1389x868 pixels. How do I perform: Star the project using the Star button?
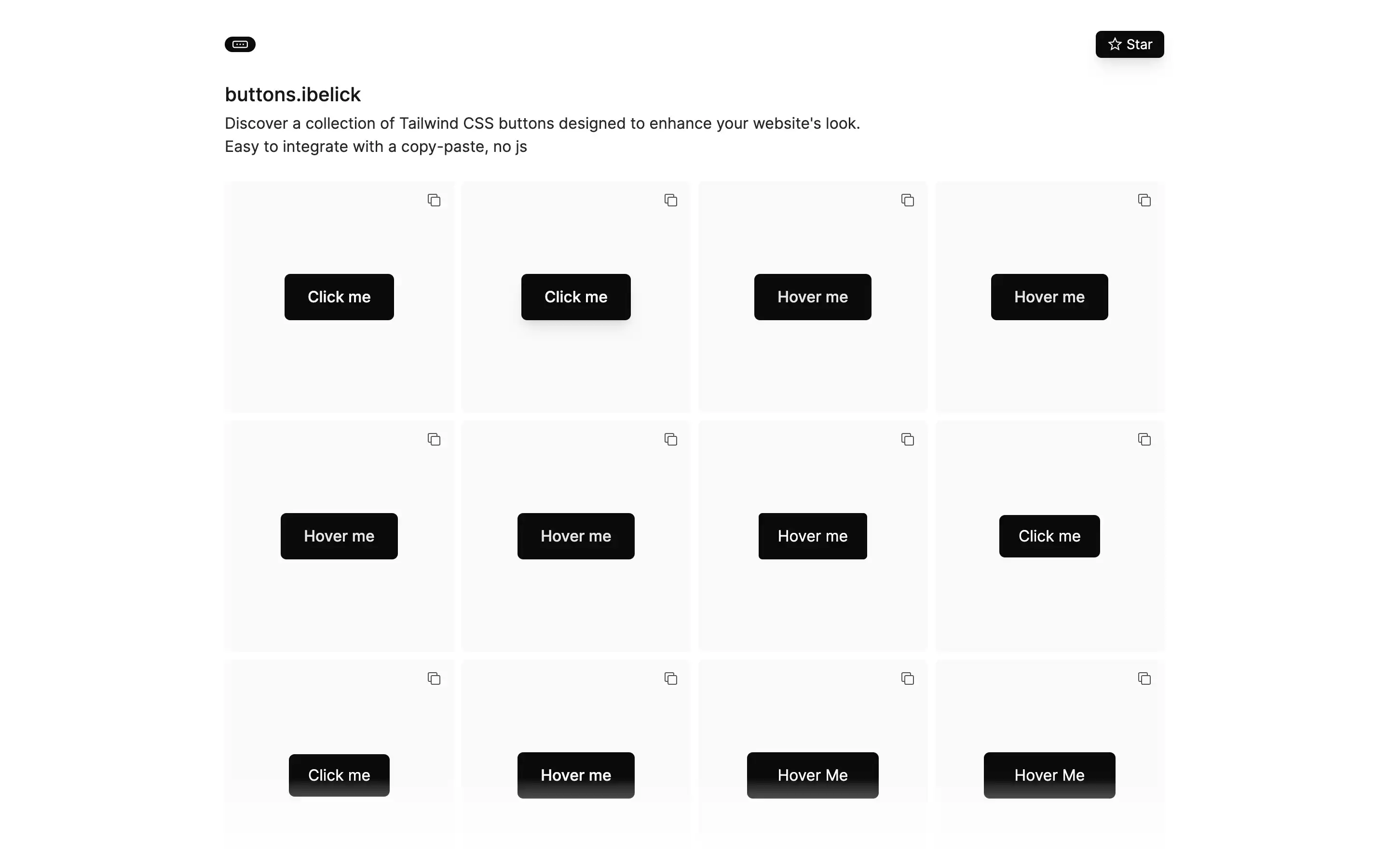pyautogui.click(x=1130, y=44)
